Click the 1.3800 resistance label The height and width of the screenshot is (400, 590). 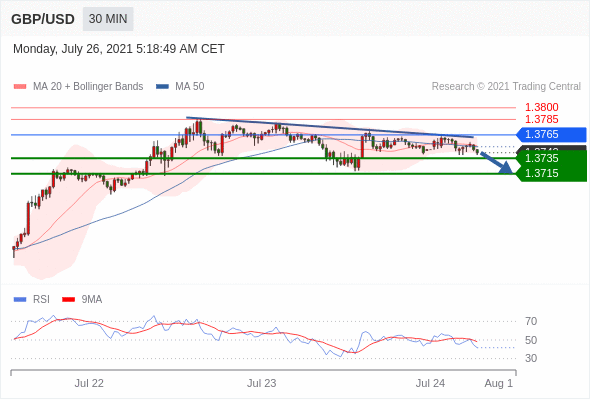pos(541,107)
